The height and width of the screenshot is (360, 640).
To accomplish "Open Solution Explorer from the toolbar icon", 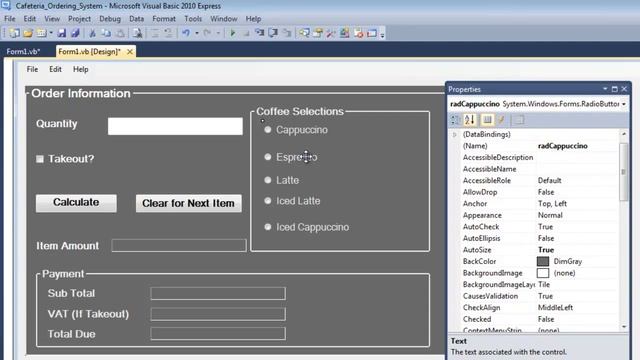I will (304, 33).
